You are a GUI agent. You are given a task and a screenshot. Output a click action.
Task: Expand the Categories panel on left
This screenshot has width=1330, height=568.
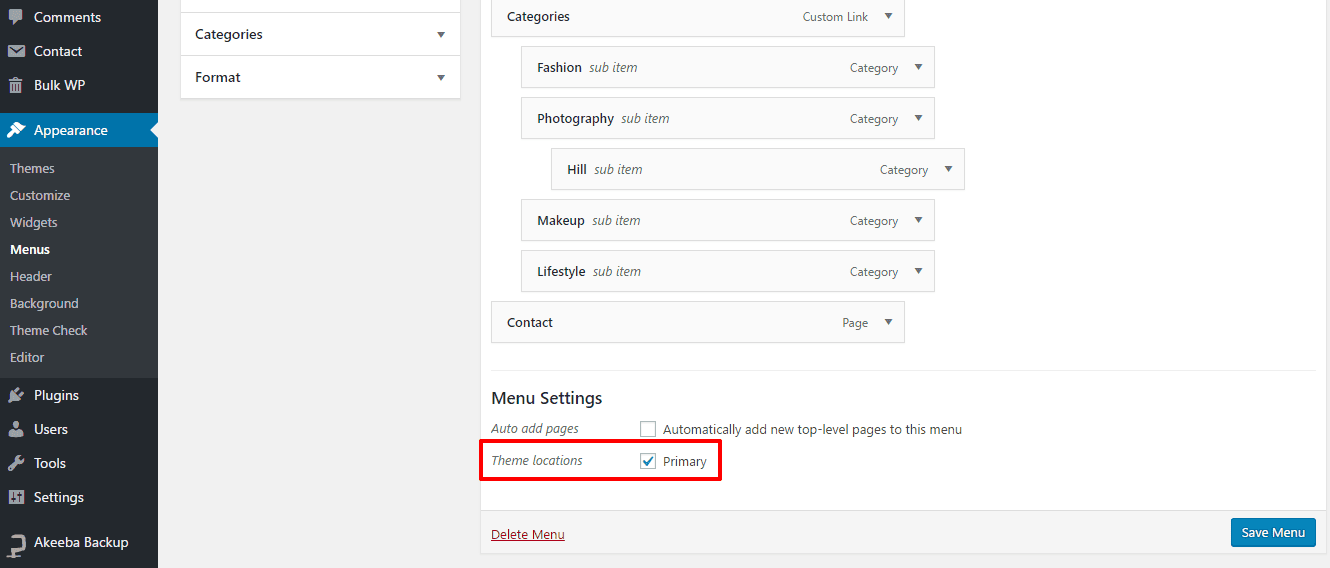[441, 35]
